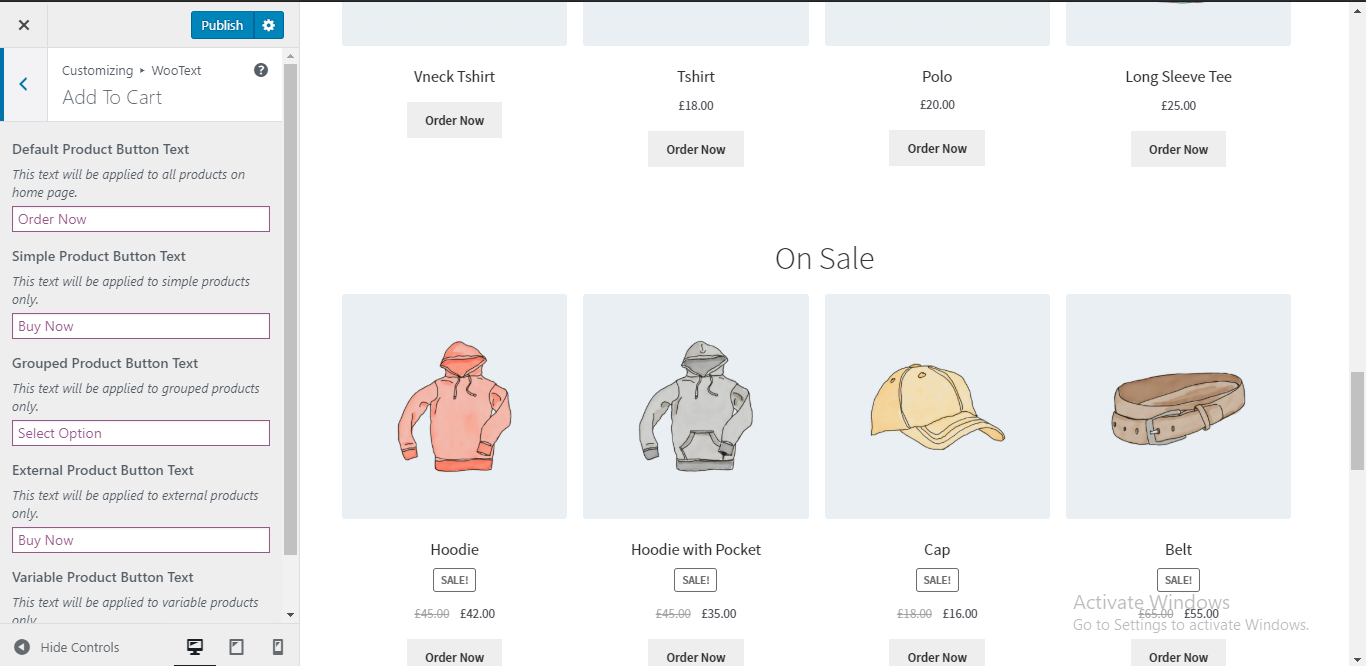The image size is (1366, 666).
Task: Edit the Default Product Button Text field
Action: pos(141,219)
